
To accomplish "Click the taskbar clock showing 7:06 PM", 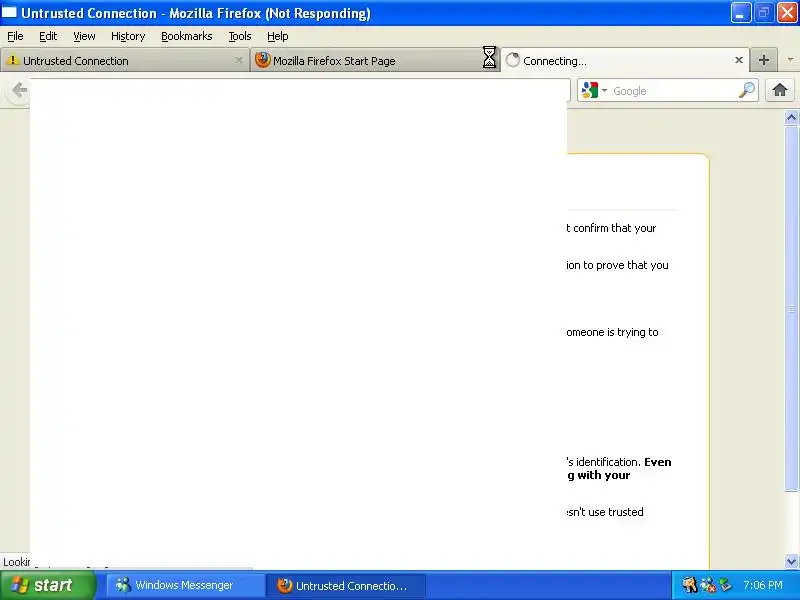I will 763,585.
